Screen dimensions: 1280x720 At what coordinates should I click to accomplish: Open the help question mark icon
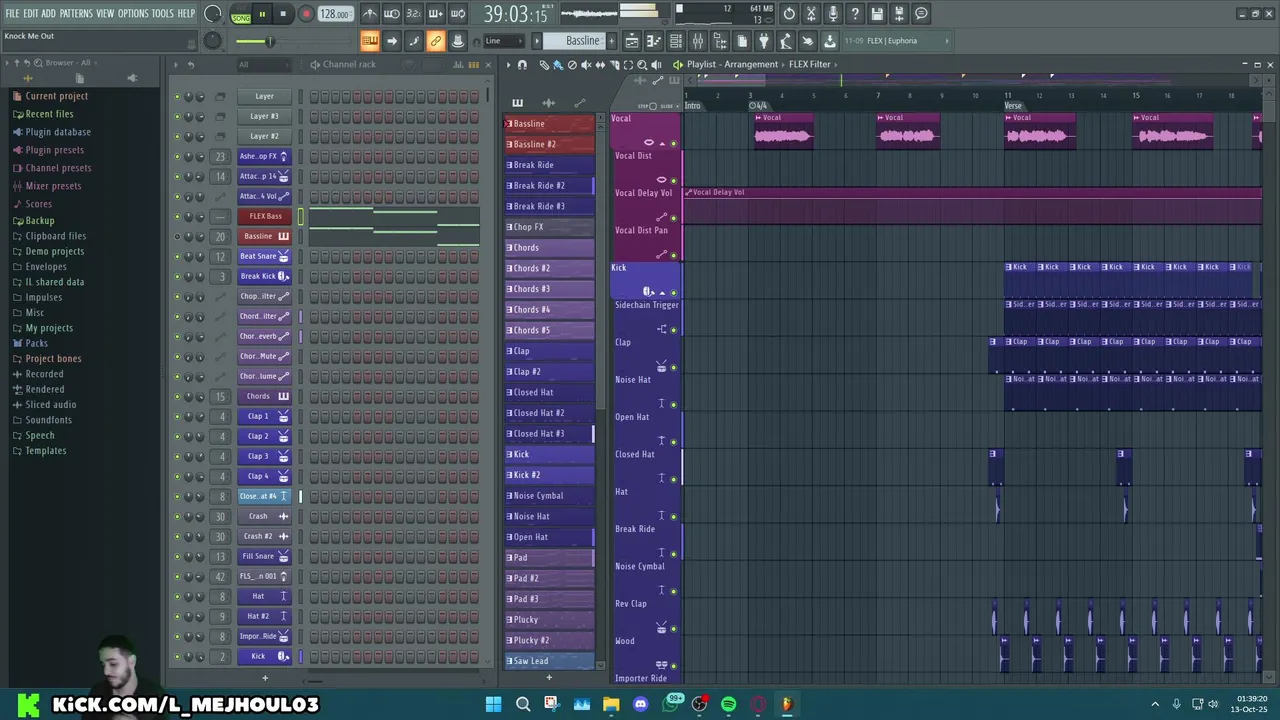click(x=854, y=14)
